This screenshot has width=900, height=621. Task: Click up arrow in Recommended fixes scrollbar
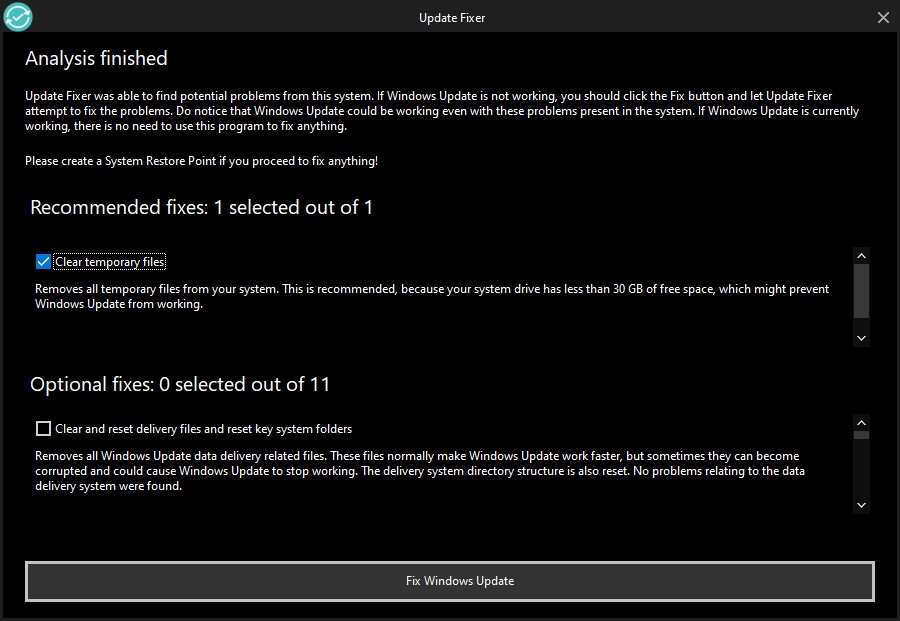click(x=861, y=256)
